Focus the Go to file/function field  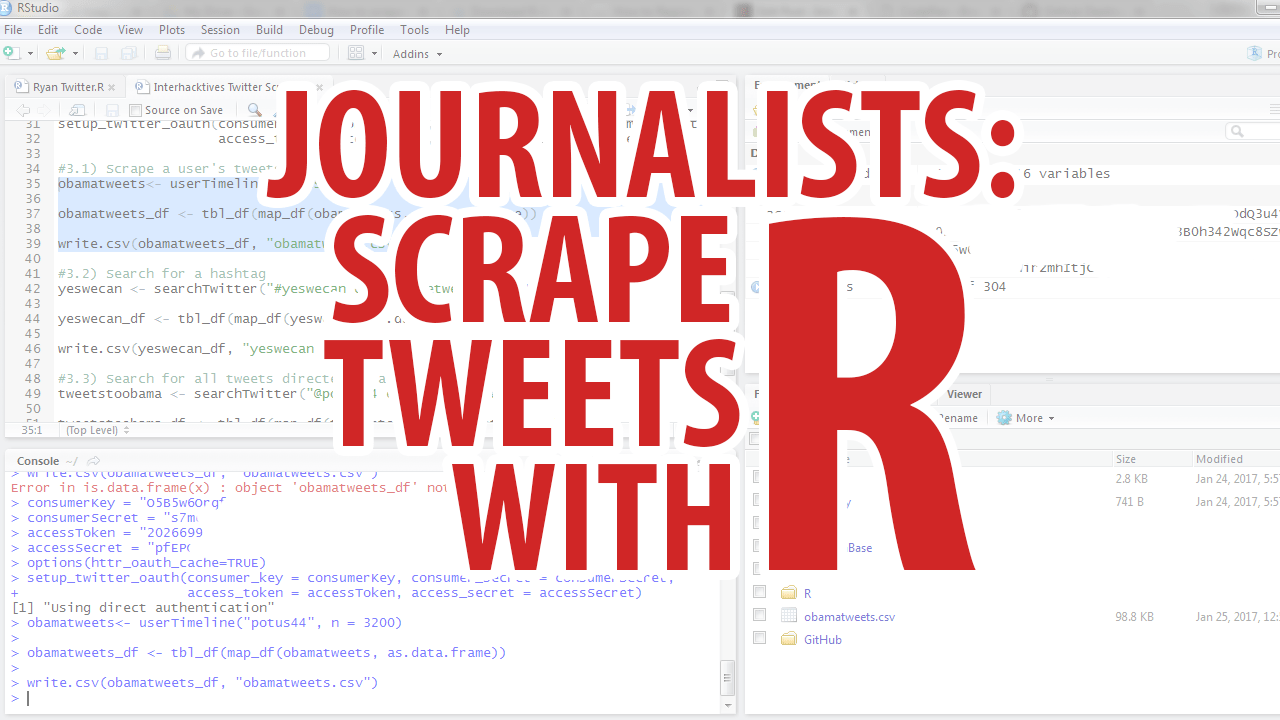(x=257, y=53)
